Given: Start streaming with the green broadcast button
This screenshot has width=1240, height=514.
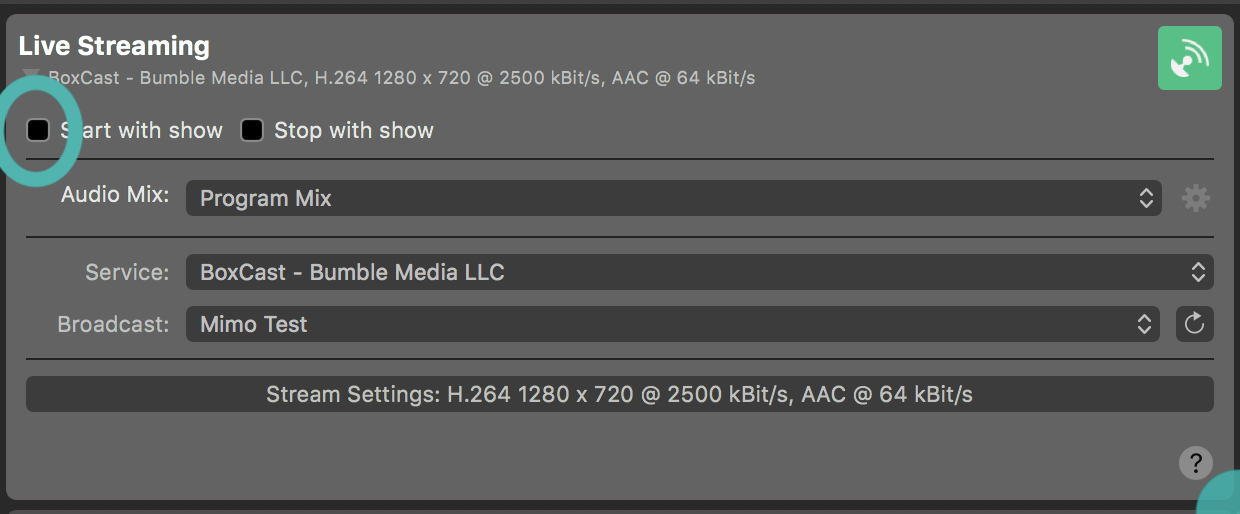Looking at the screenshot, I should pos(1189,58).
